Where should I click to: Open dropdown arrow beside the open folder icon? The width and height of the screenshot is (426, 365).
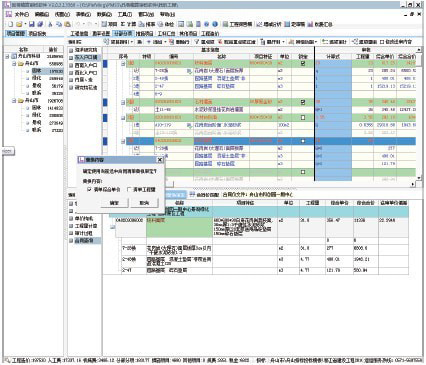coord(25,24)
